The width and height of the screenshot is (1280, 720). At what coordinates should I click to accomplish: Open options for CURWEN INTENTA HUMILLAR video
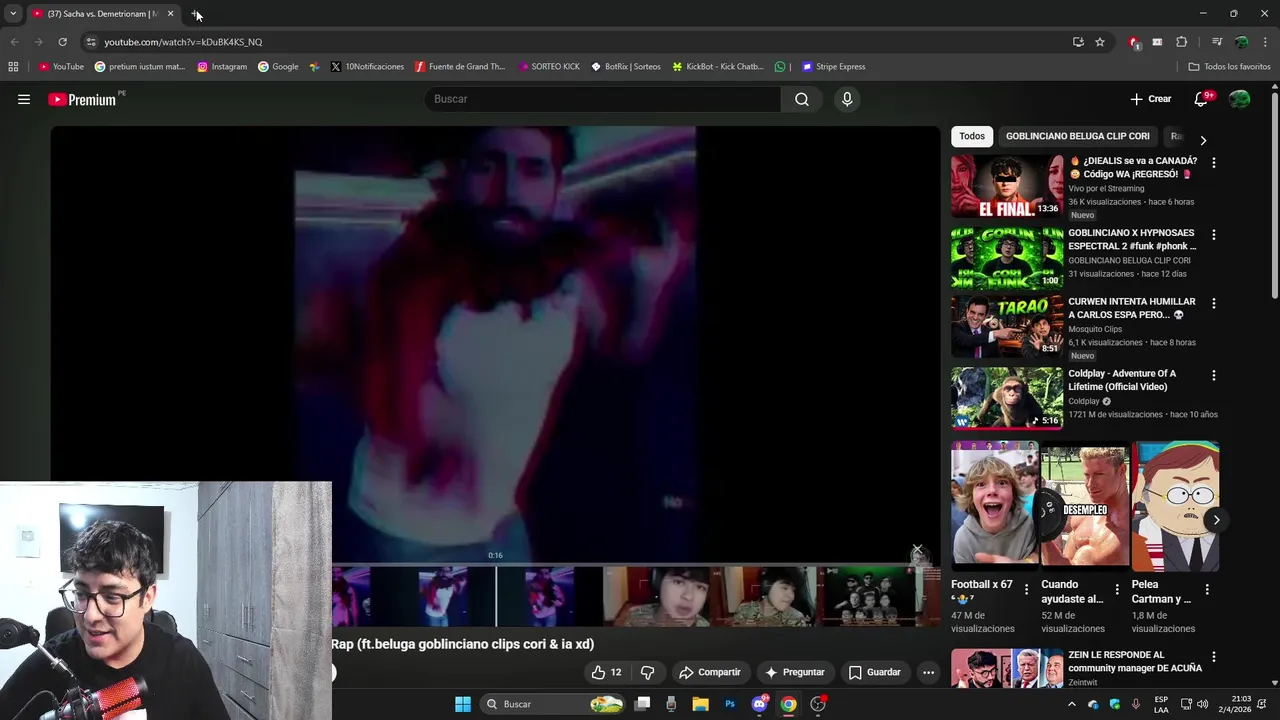point(1214,303)
